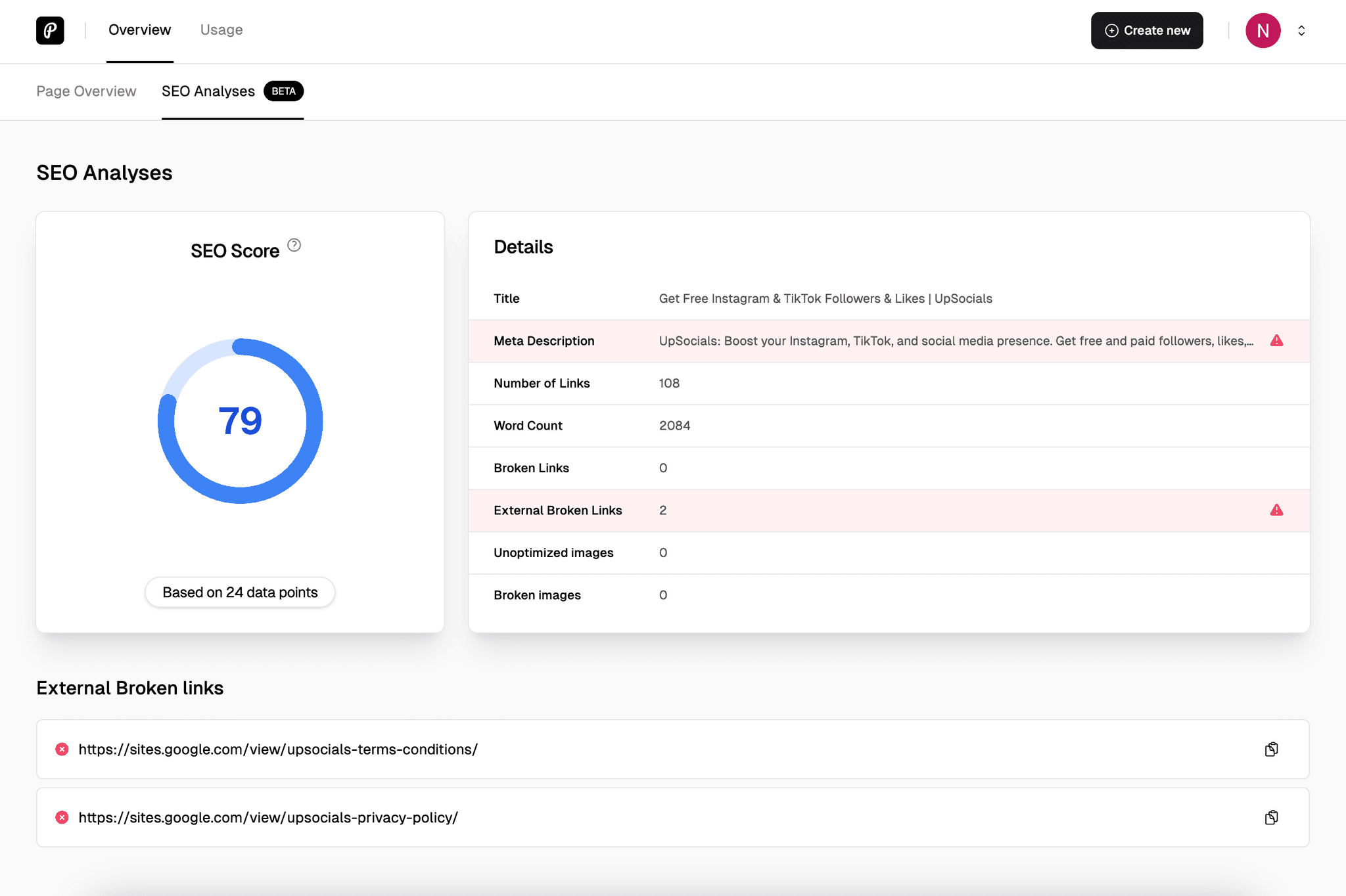The width and height of the screenshot is (1346, 896).
Task: Click the warning icon on External Broken Links row
Action: [x=1277, y=510]
